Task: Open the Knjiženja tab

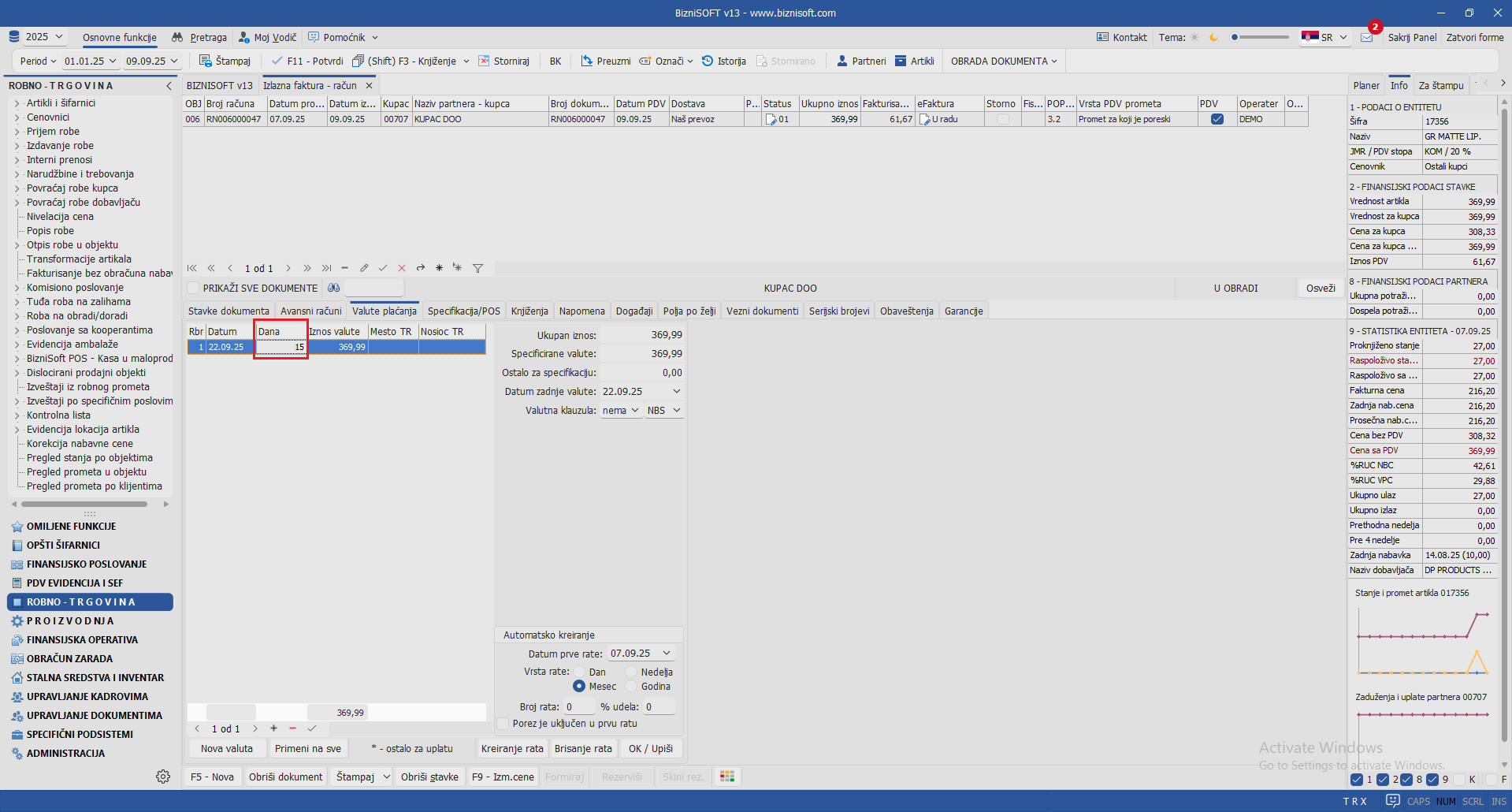Action: [x=529, y=311]
